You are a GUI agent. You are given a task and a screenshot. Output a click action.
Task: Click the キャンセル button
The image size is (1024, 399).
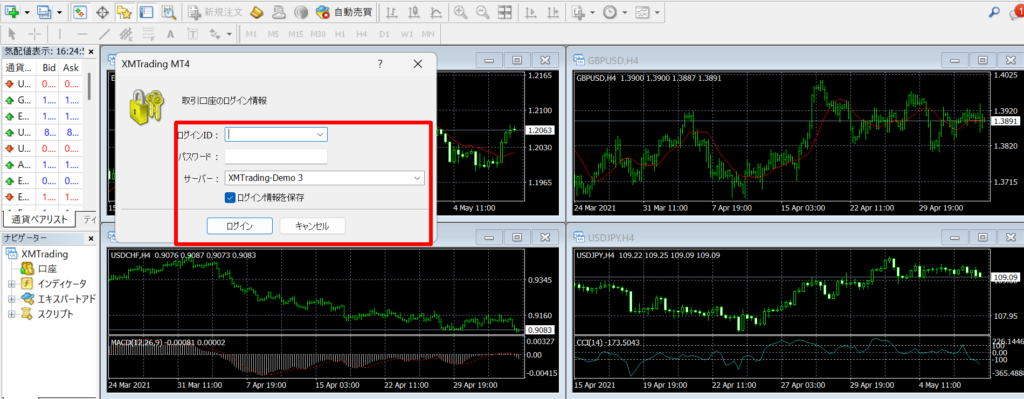312,226
